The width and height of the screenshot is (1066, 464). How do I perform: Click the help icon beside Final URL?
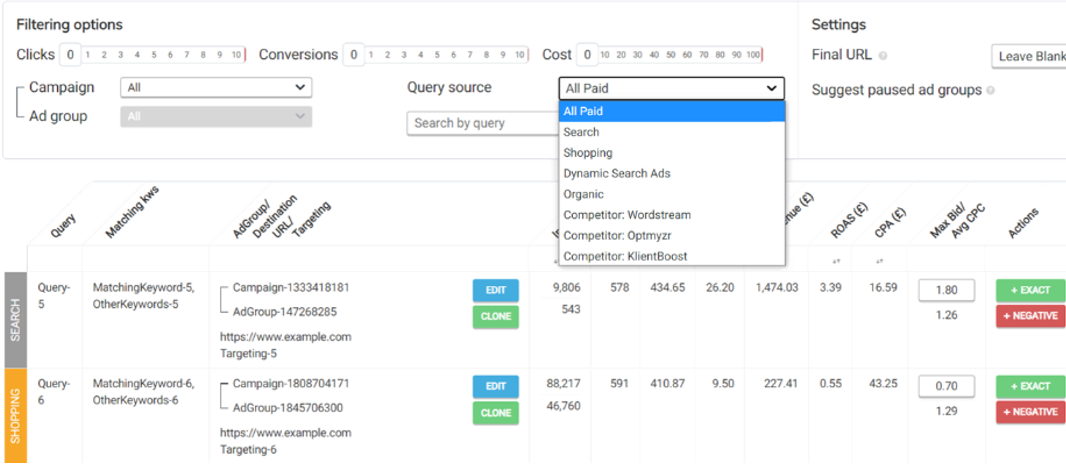(883, 56)
